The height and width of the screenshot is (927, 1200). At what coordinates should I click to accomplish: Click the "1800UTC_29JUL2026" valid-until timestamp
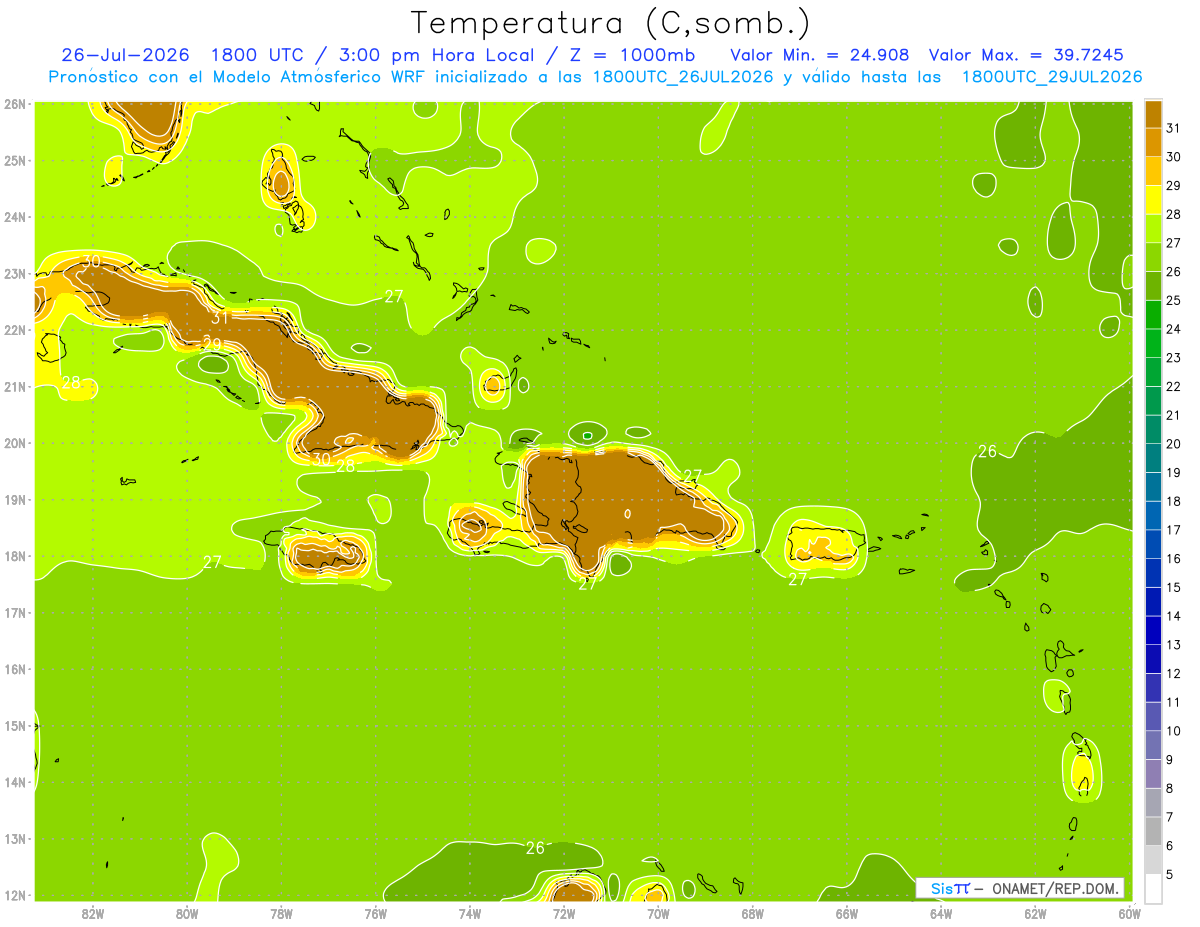pos(1052,76)
